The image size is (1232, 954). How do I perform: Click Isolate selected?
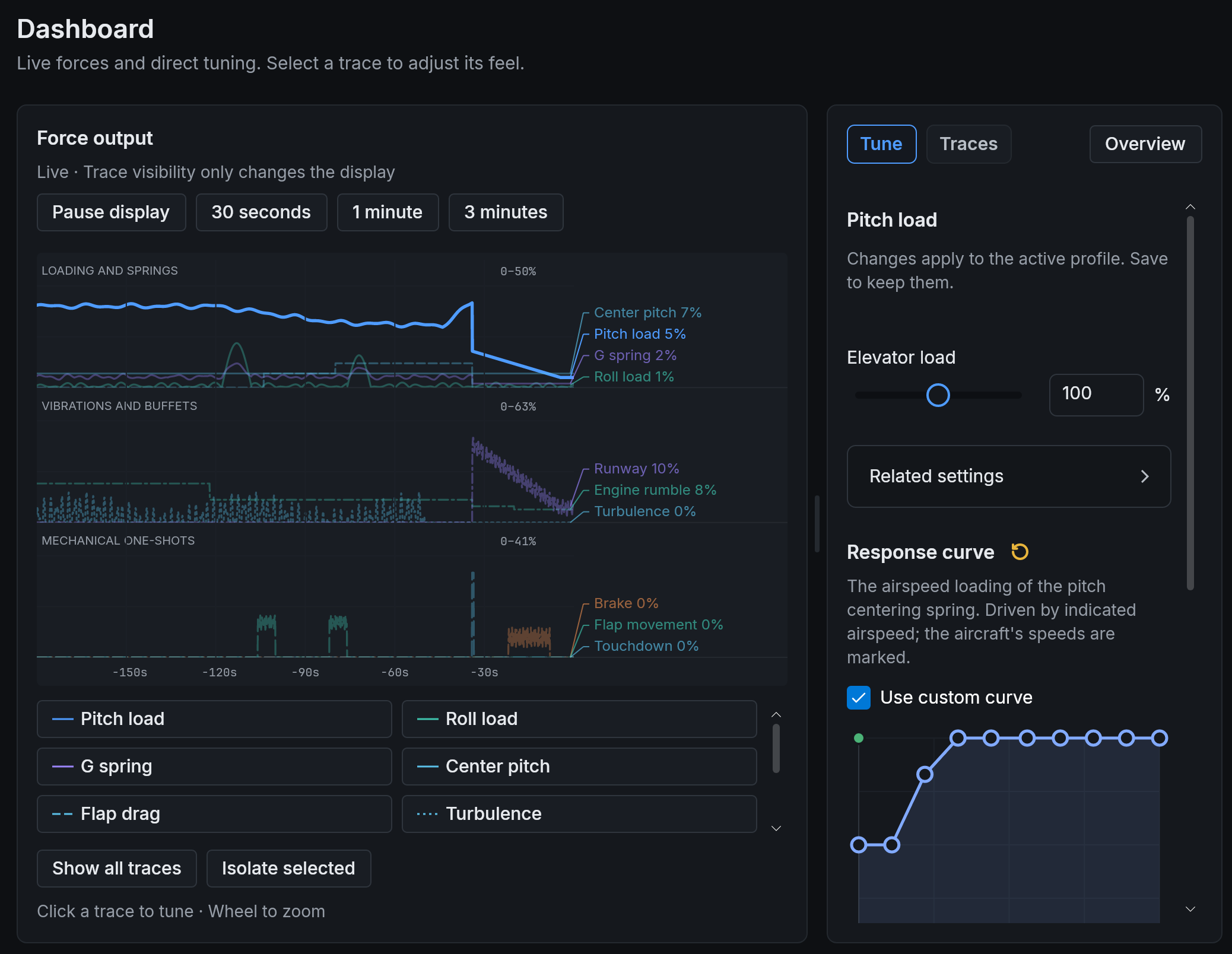(x=288, y=869)
